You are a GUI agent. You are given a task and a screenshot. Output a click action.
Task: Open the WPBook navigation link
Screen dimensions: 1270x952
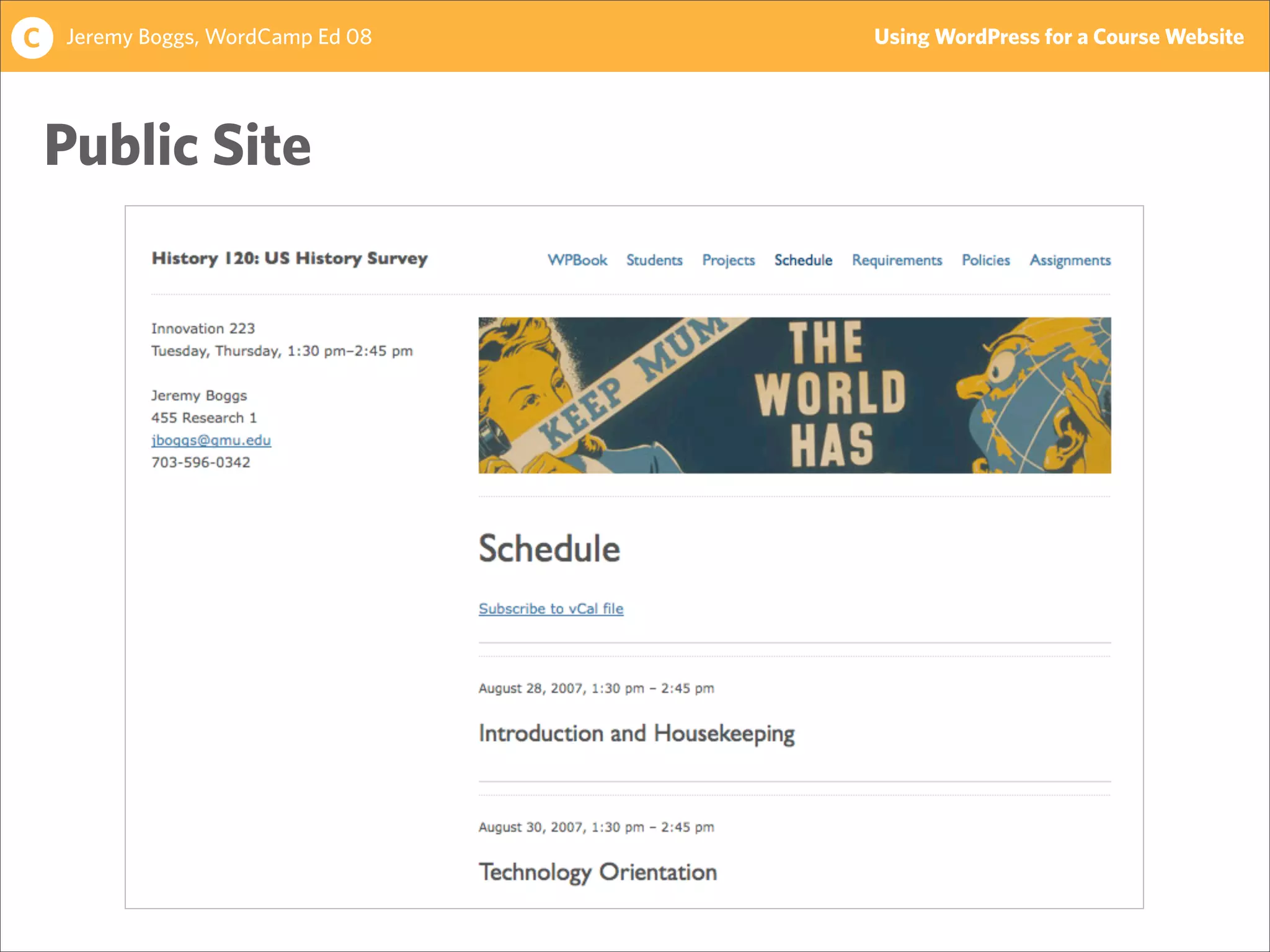[x=577, y=260]
